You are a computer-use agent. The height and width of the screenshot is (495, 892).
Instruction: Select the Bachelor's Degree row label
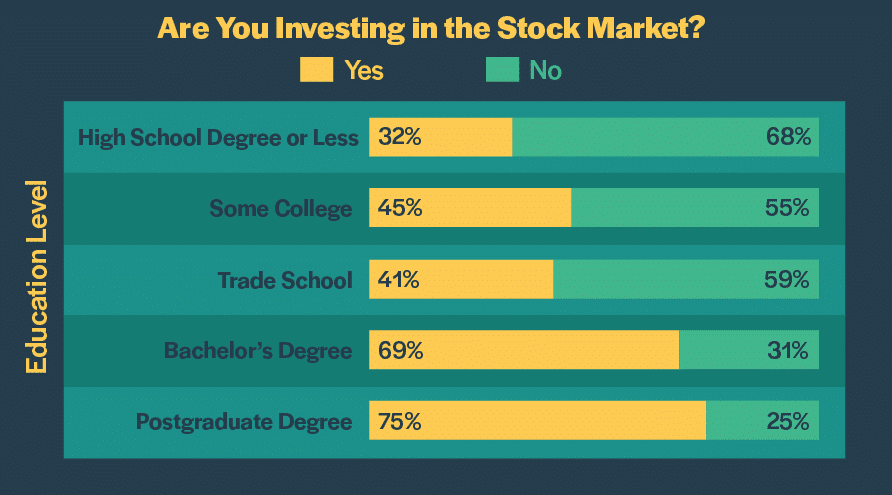[258, 350]
